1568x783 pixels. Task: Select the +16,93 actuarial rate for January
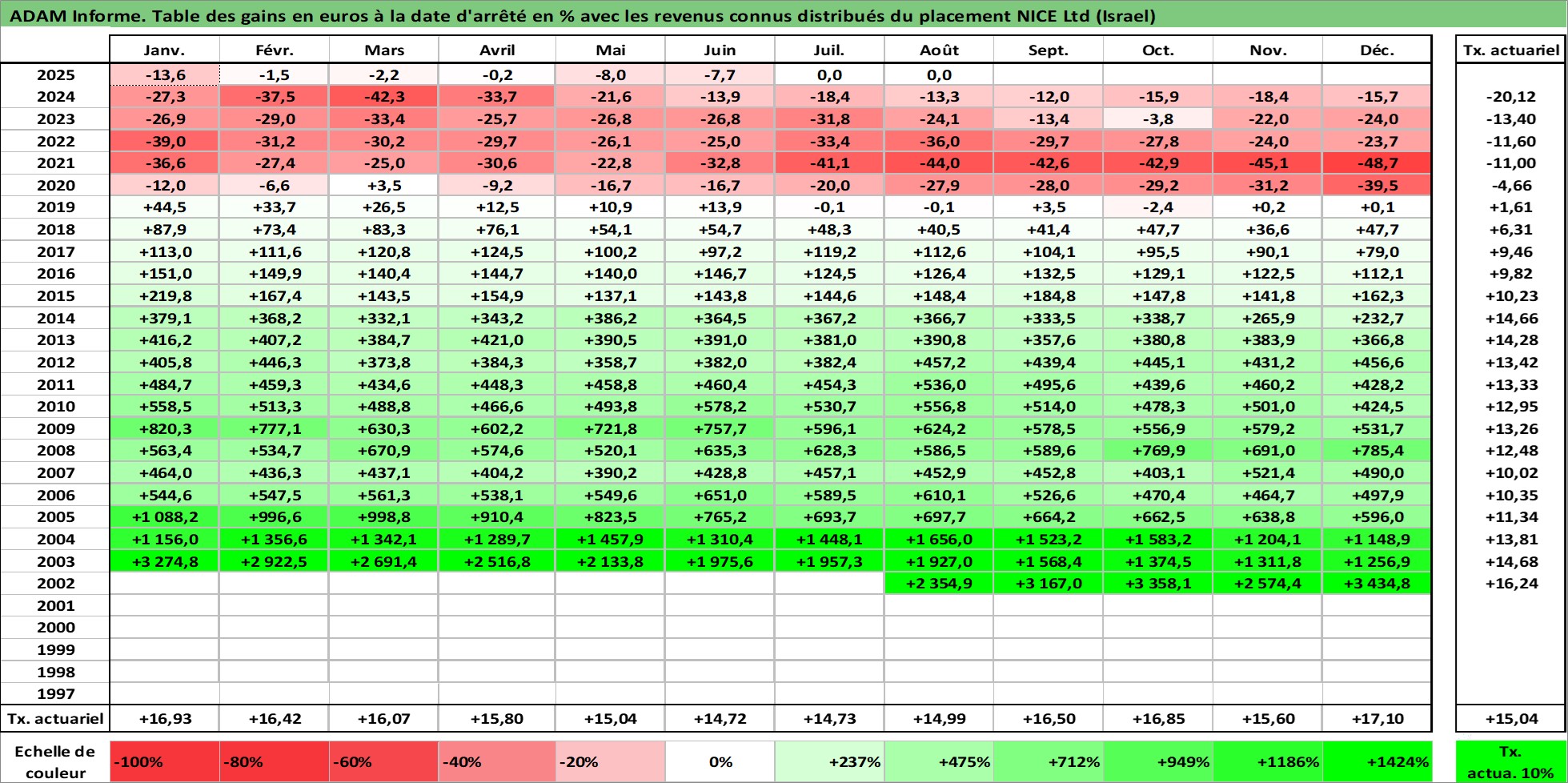tap(164, 718)
